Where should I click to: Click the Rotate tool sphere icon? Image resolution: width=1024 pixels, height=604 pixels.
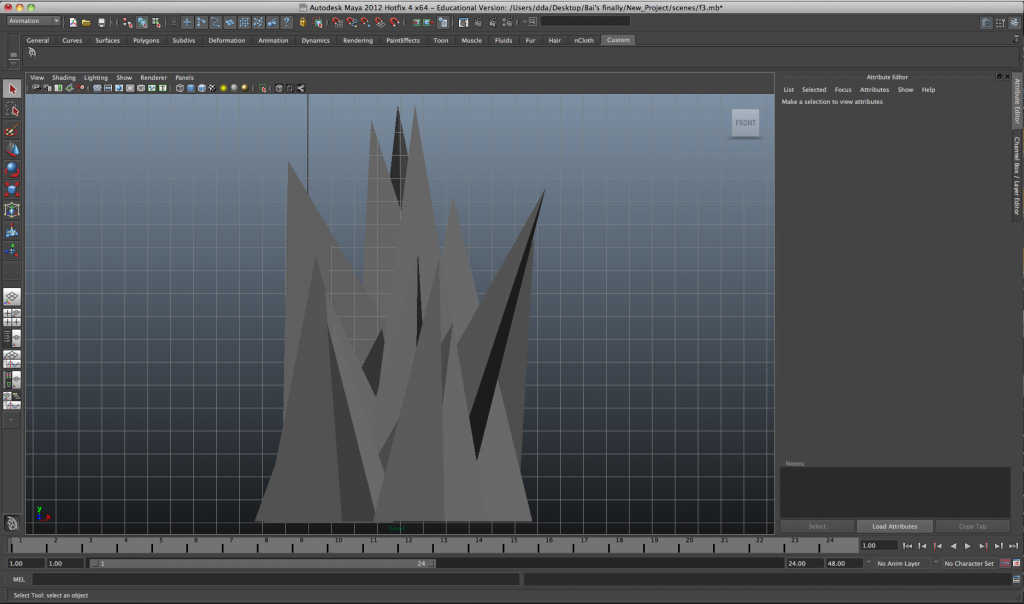point(12,170)
